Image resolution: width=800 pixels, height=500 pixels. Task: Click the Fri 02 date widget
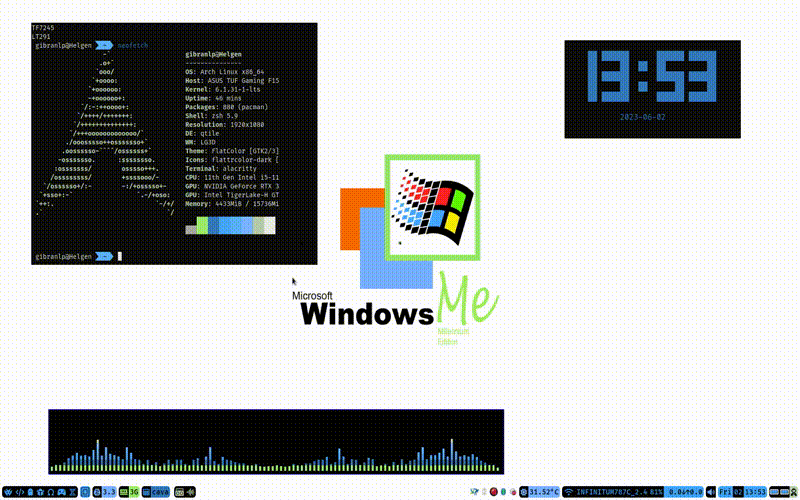coord(731,492)
